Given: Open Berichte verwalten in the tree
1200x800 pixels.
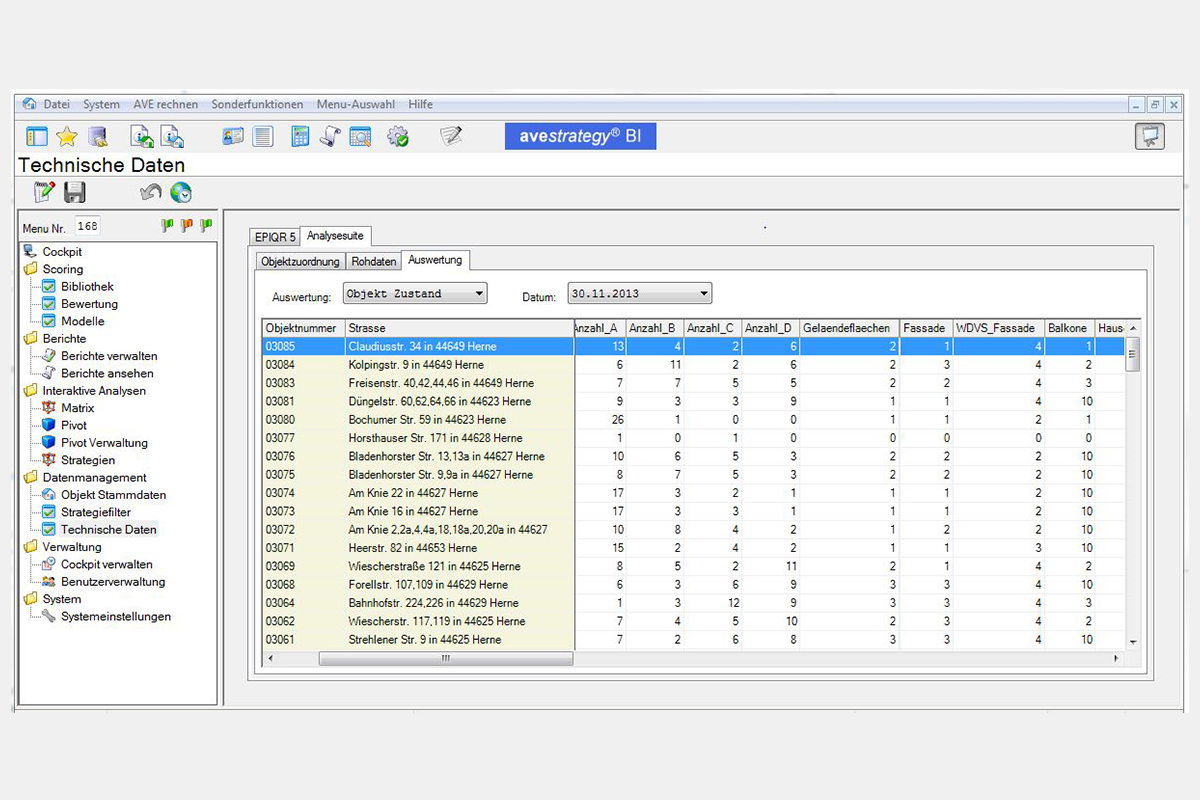Looking at the screenshot, I should (109, 356).
